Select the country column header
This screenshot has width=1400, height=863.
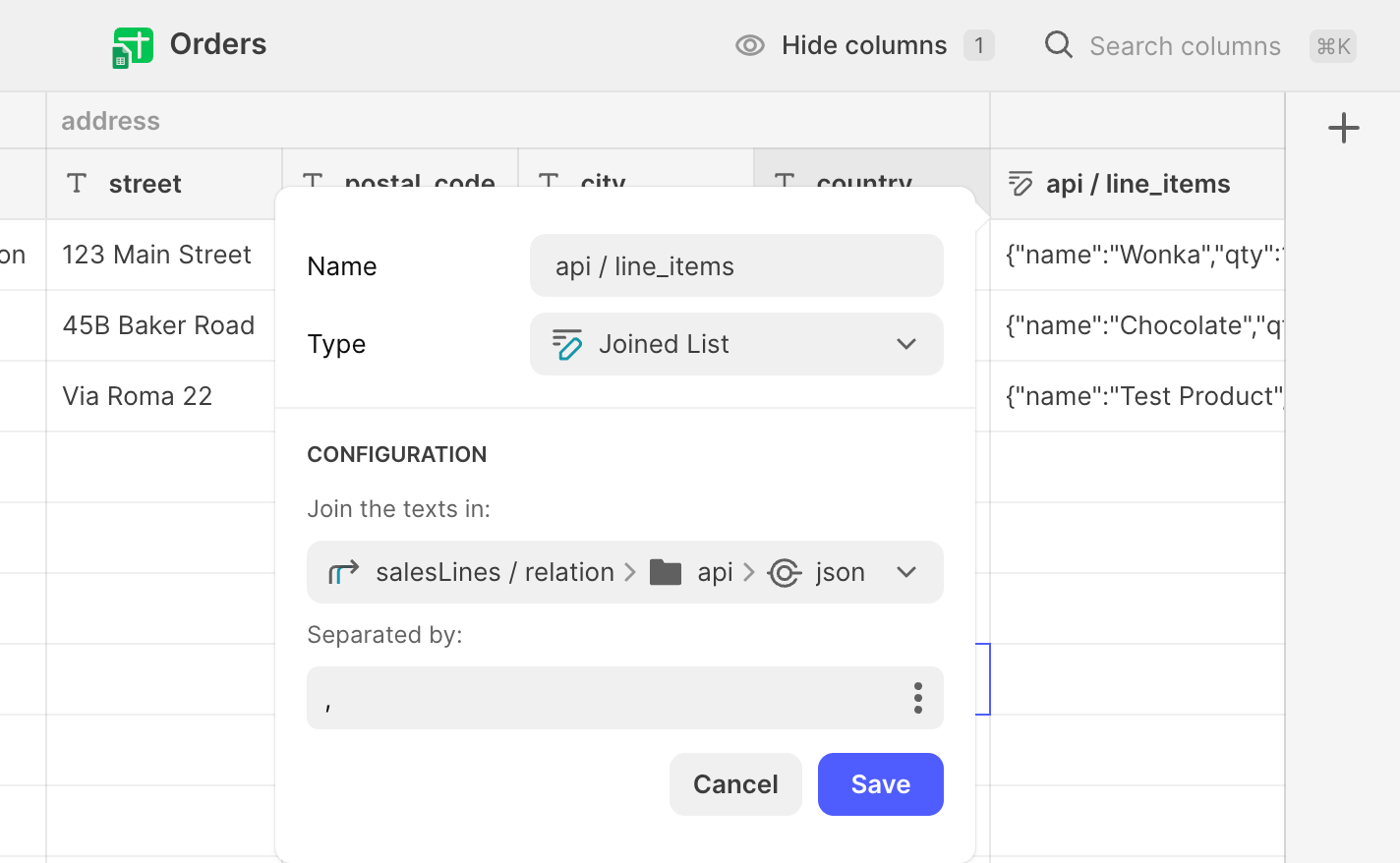point(872,168)
